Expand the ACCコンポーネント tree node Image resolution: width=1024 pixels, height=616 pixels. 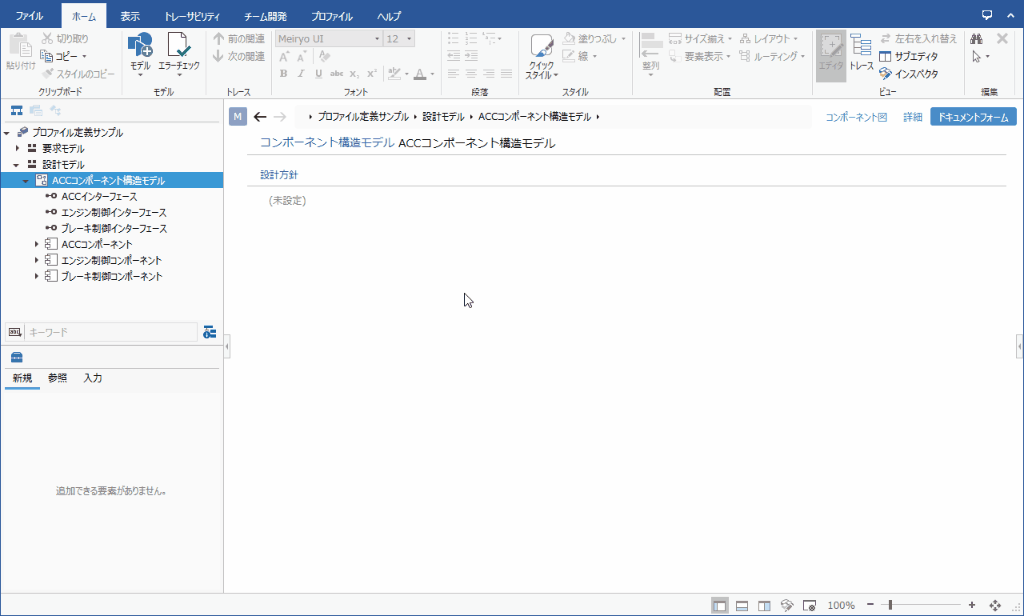tap(37, 244)
